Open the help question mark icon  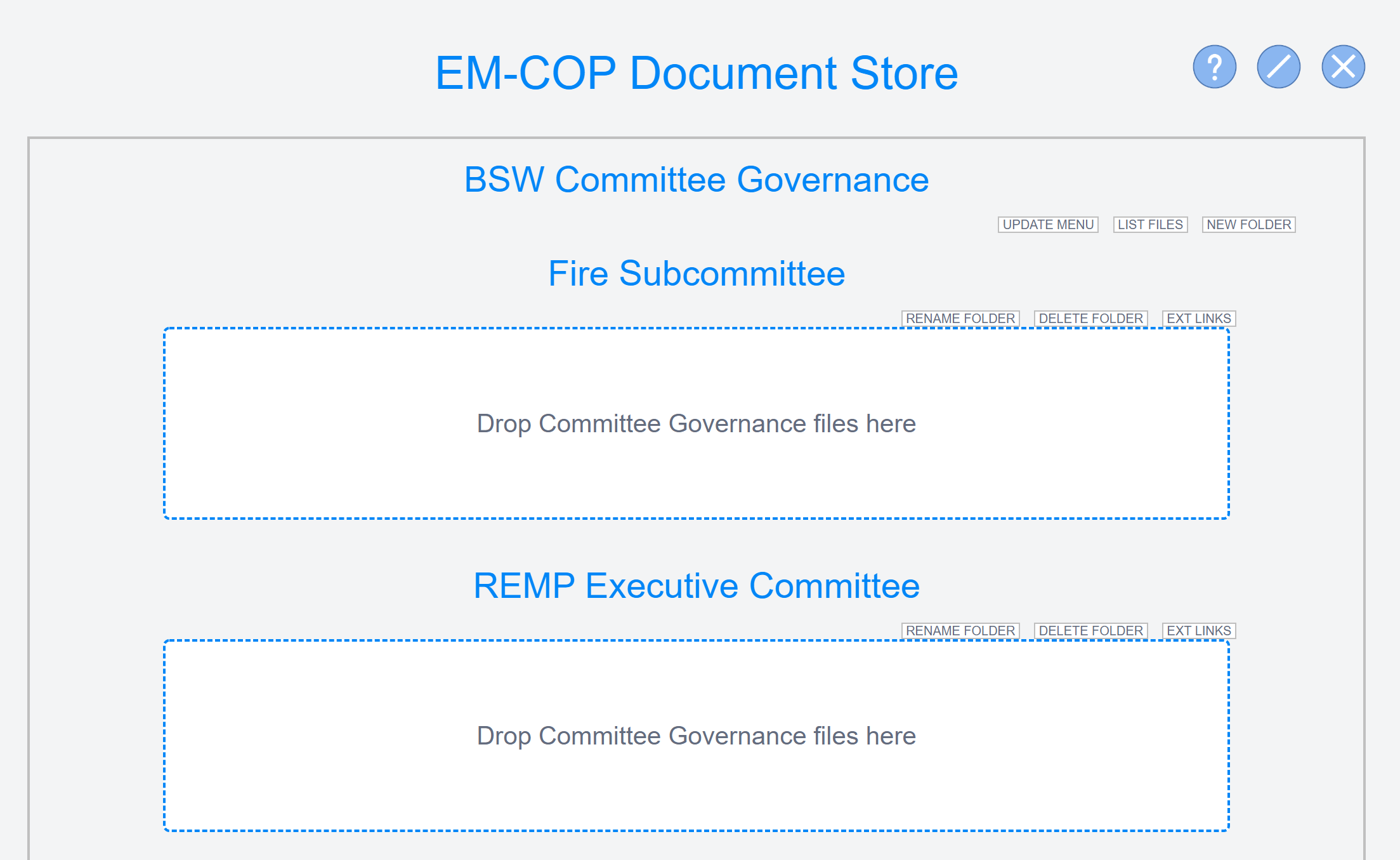coord(1214,67)
